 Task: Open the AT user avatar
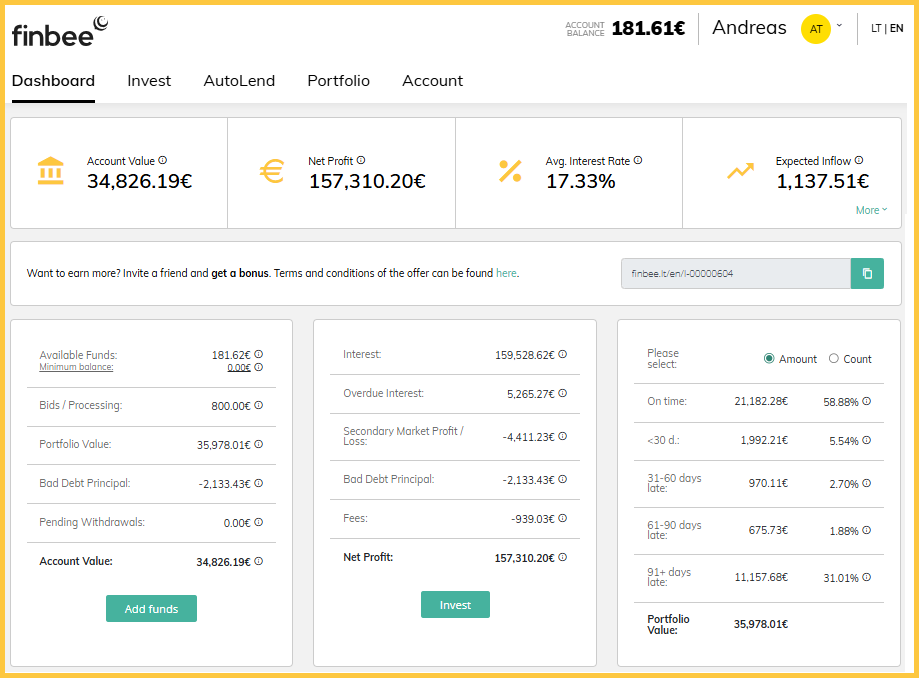click(816, 29)
